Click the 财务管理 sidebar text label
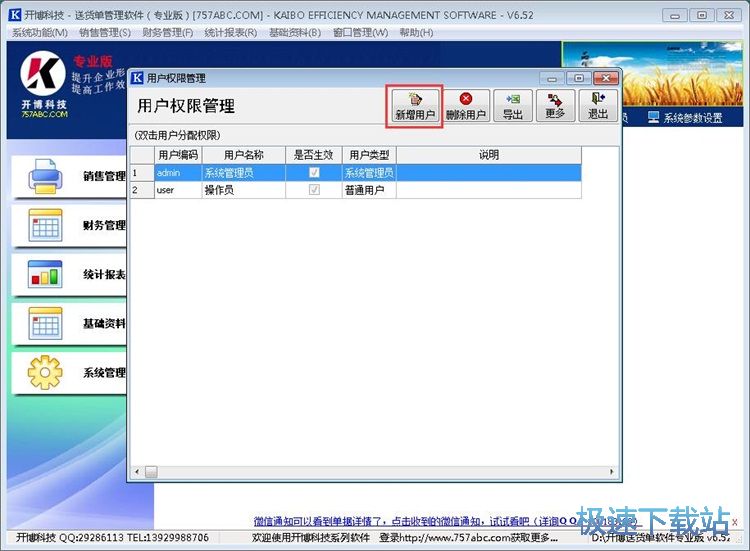Viewport: 750px width, 551px height. pos(104,225)
